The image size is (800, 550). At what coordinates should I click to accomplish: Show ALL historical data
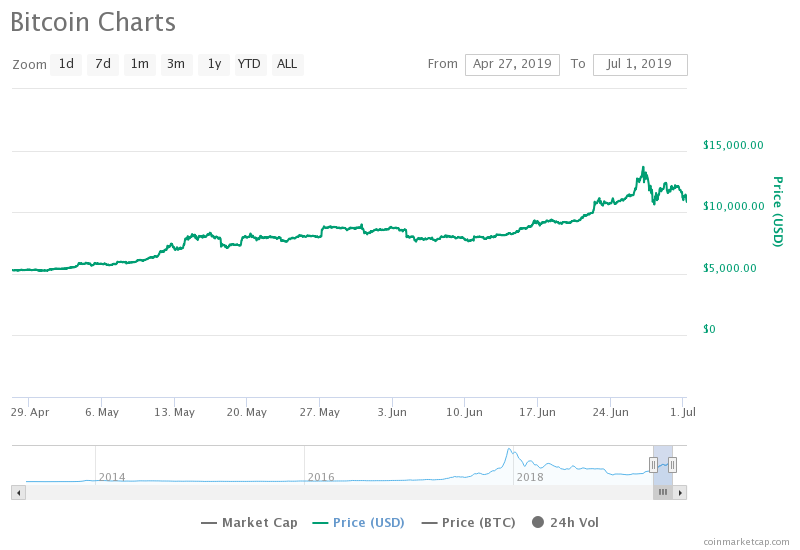(x=287, y=64)
